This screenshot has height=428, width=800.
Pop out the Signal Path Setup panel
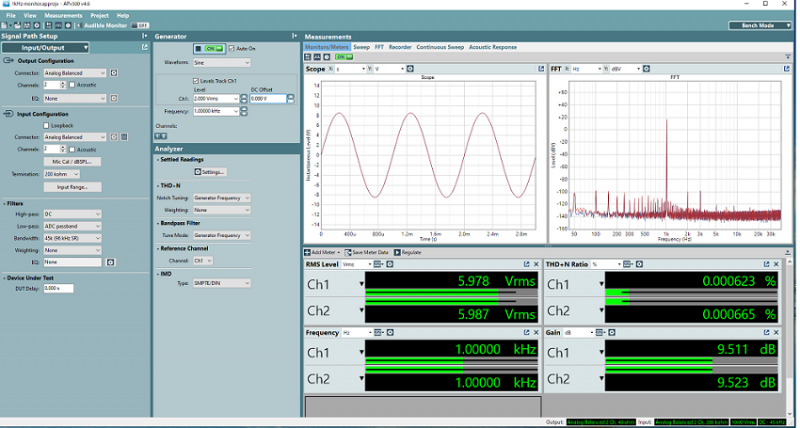[145, 47]
